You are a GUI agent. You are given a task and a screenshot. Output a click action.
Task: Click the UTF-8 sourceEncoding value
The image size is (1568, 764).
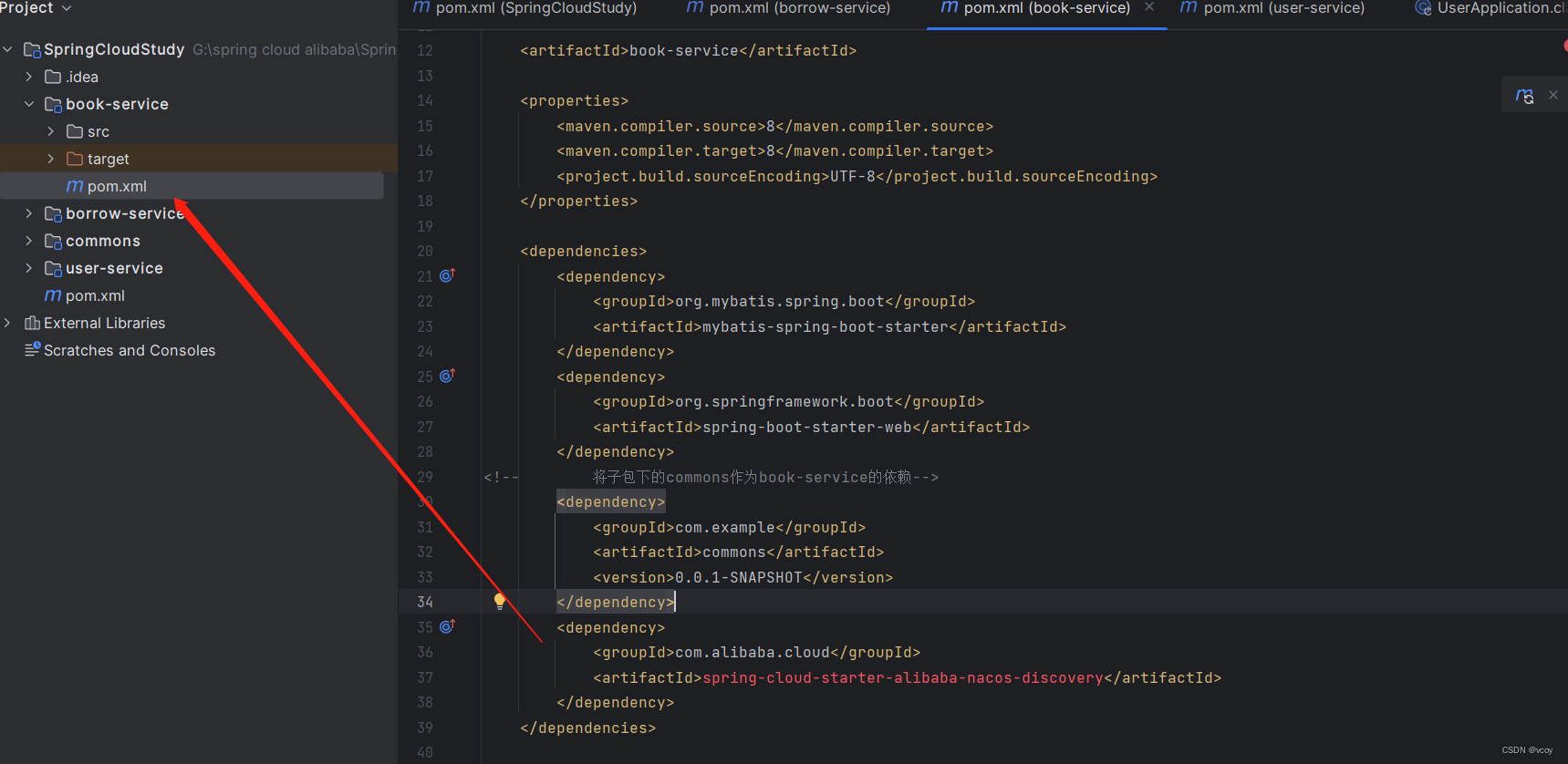(853, 176)
